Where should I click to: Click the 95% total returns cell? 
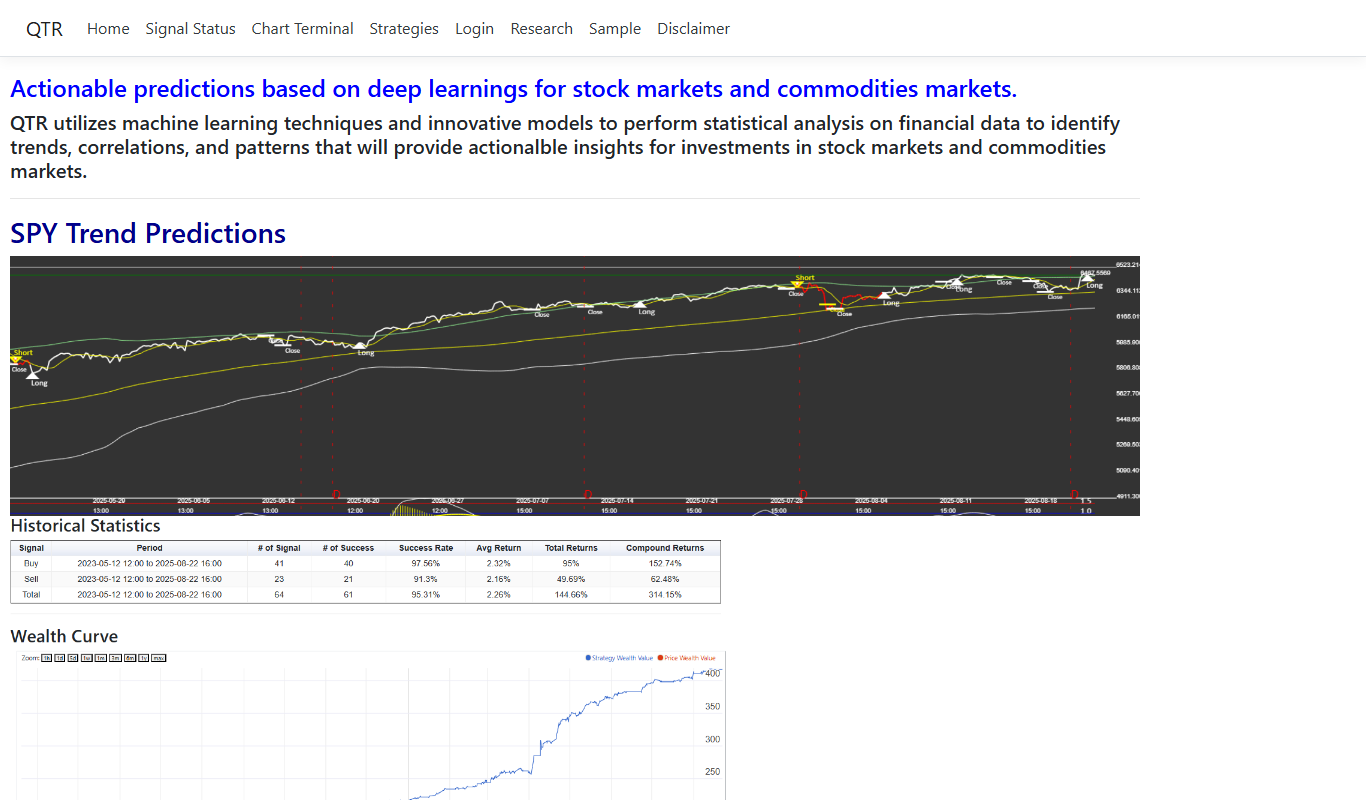[x=571, y=563]
